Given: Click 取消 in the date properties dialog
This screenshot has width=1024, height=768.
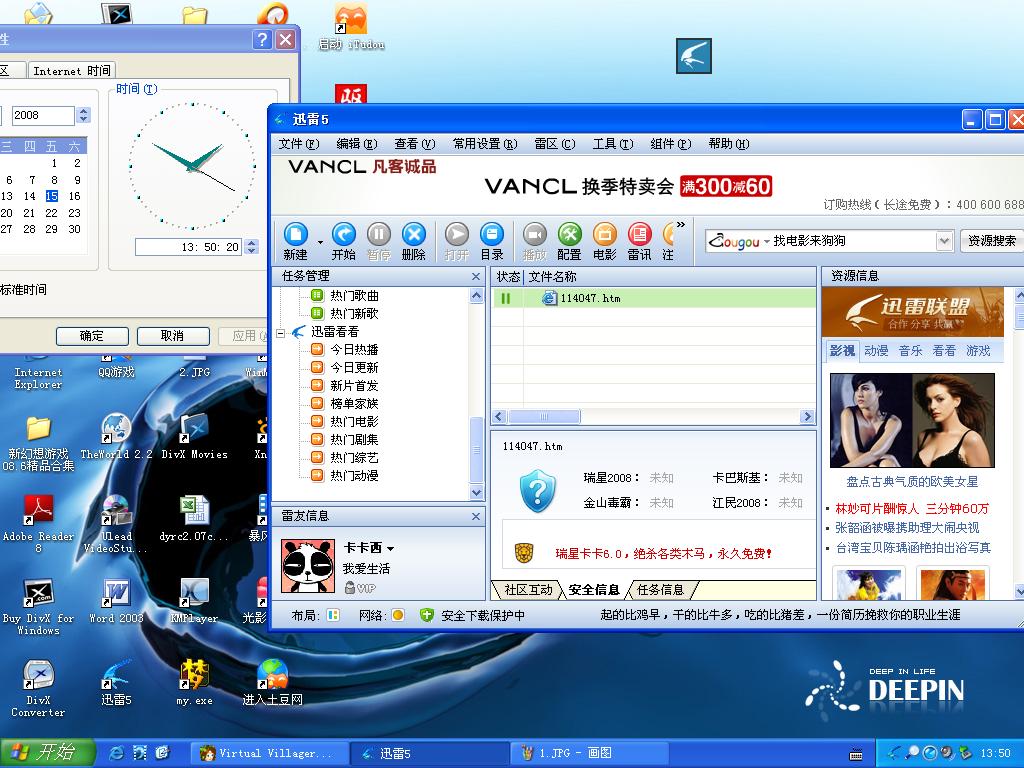Looking at the screenshot, I should pos(172,336).
